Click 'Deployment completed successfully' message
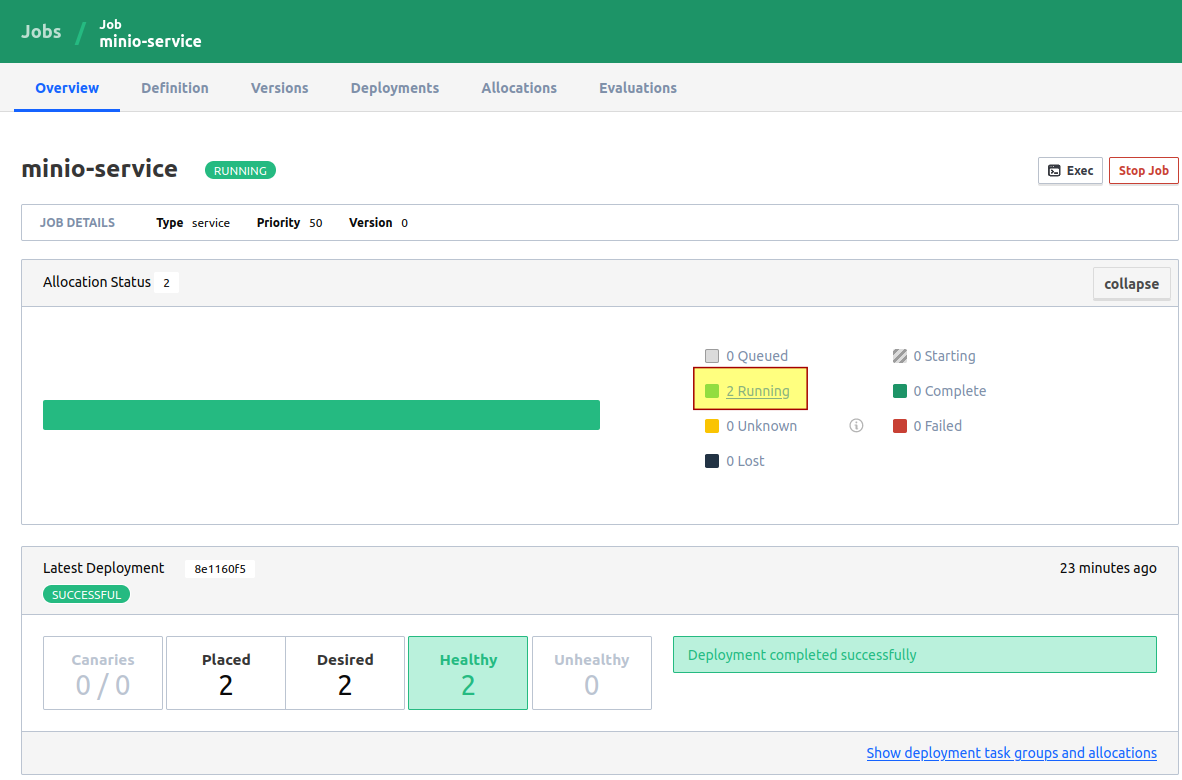The height and width of the screenshot is (780, 1182). 914,655
